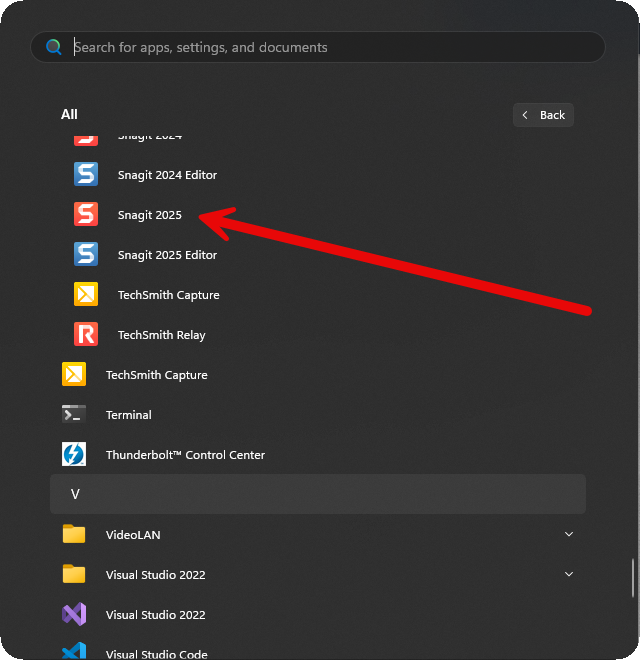Click the magnifier icon in search bar

(53, 47)
